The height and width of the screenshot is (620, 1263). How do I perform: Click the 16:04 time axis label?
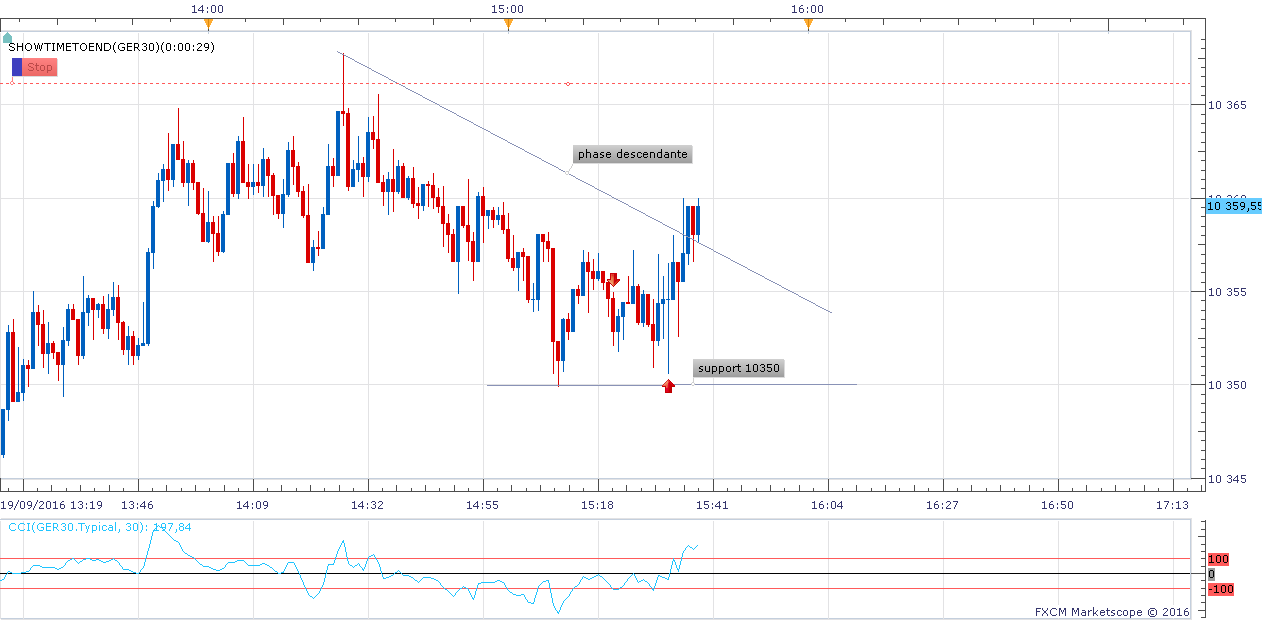(x=827, y=505)
